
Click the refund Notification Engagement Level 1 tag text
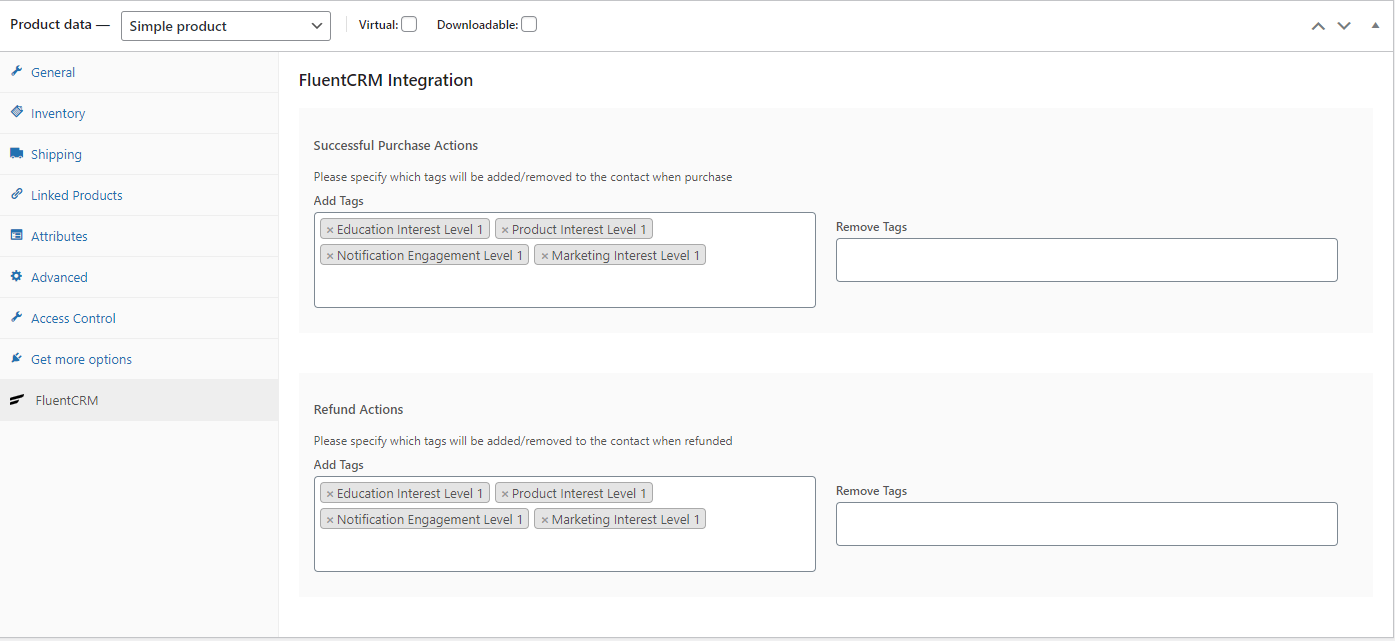(430, 520)
